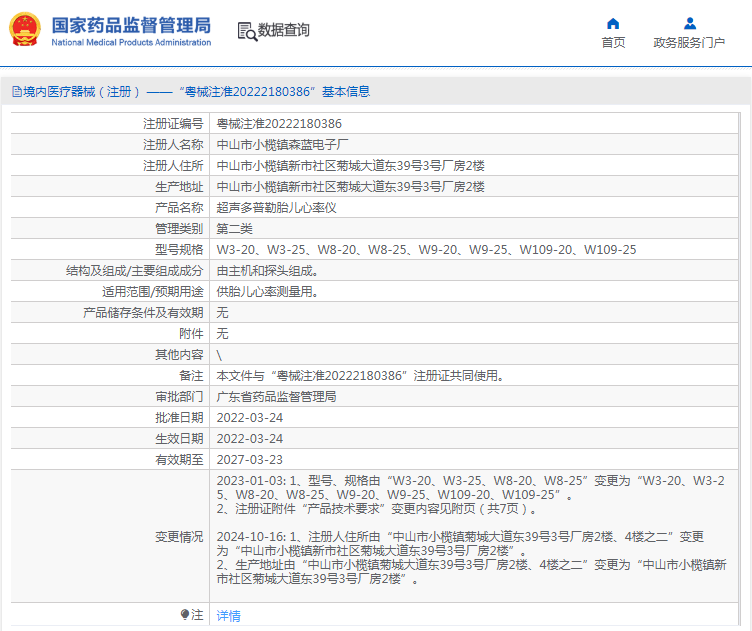Click the 产品储存条件及有效期 label

143,313
